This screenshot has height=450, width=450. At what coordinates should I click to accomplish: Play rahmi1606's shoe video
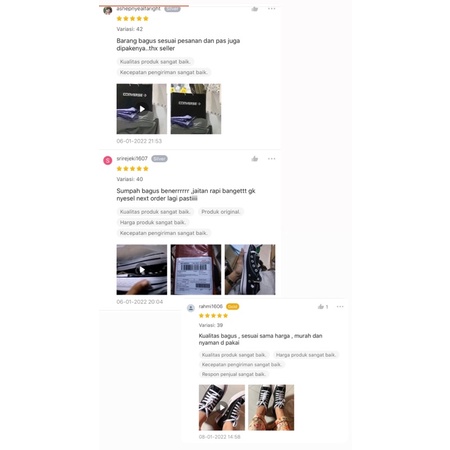[222, 407]
